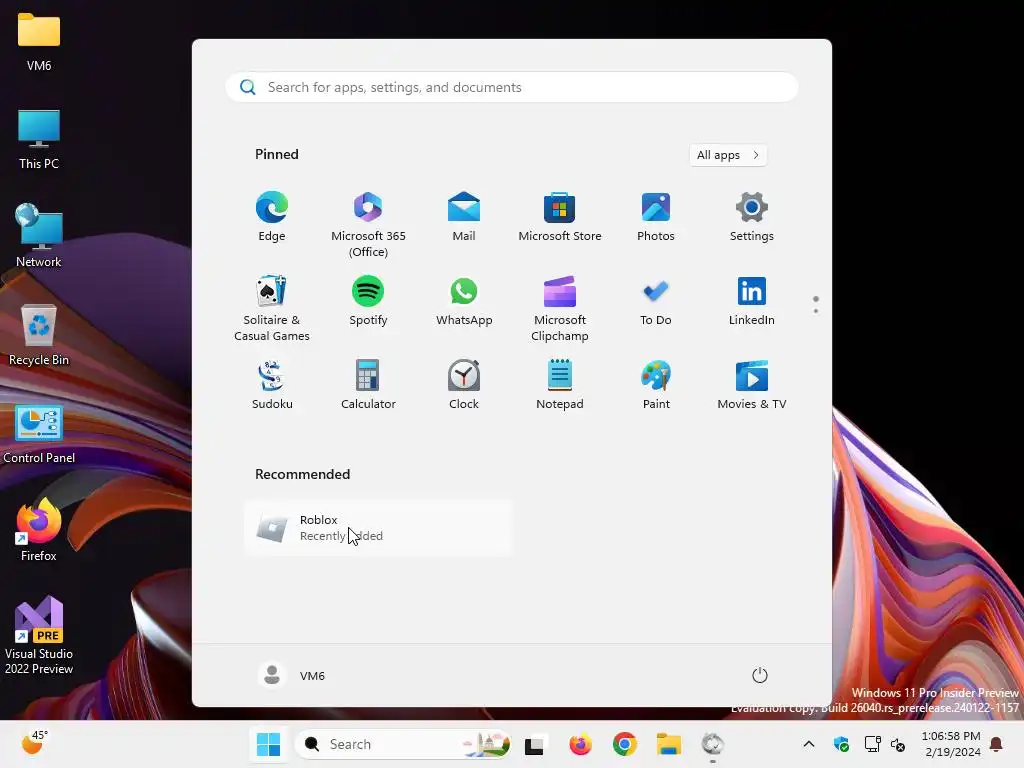Open the Calculator app
This screenshot has height=768, width=1024.
tap(368, 385)
